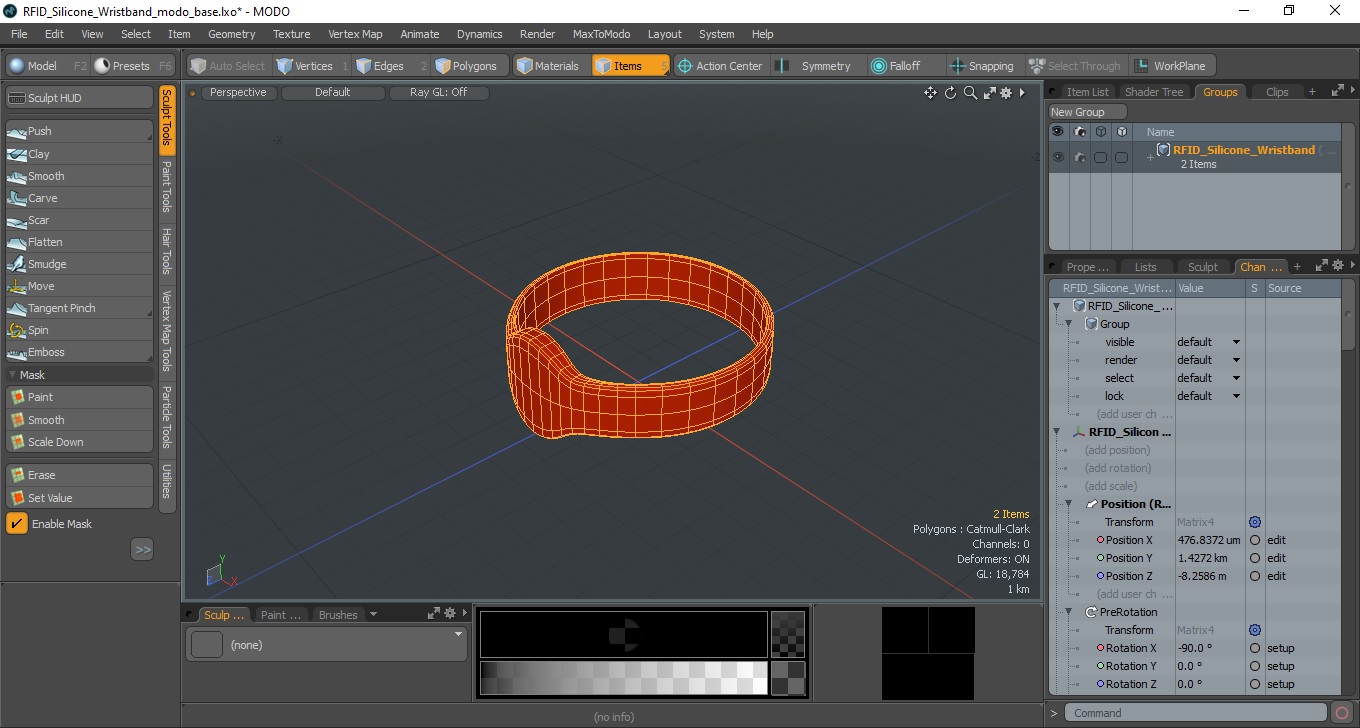The width and height of the screenshot is (1360, 728).
Task: Click the Command input field
Action: (x=1197, y=713)
